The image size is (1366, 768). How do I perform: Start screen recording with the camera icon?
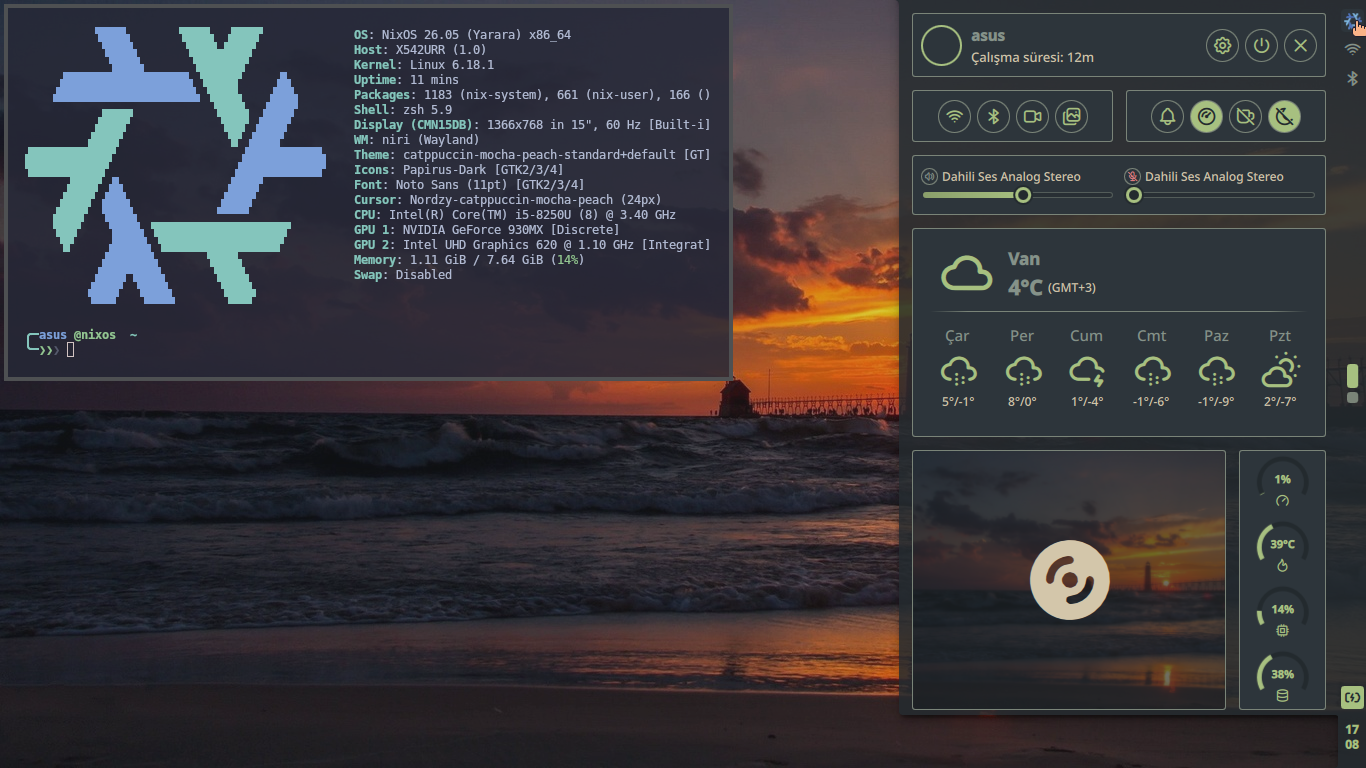[x=1032, y=117]
